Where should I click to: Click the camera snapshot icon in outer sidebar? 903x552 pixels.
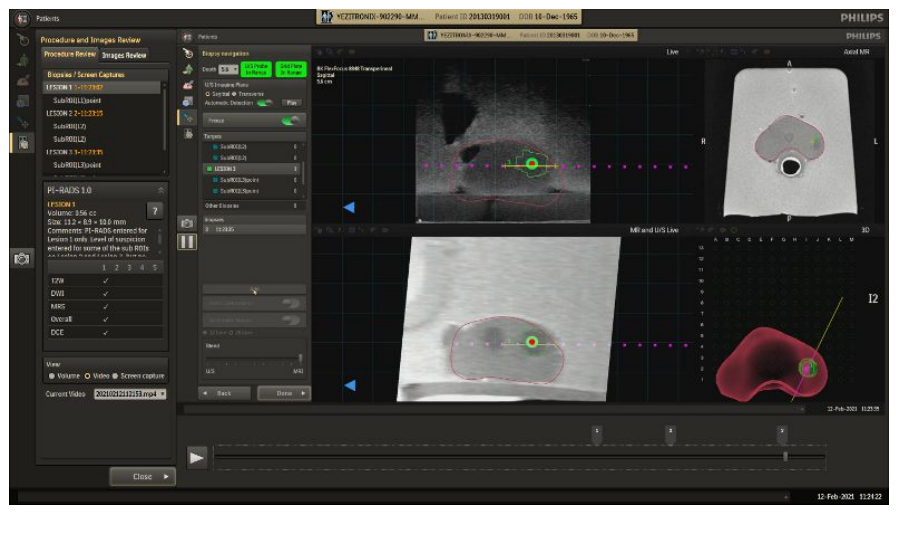coord(22,259)
